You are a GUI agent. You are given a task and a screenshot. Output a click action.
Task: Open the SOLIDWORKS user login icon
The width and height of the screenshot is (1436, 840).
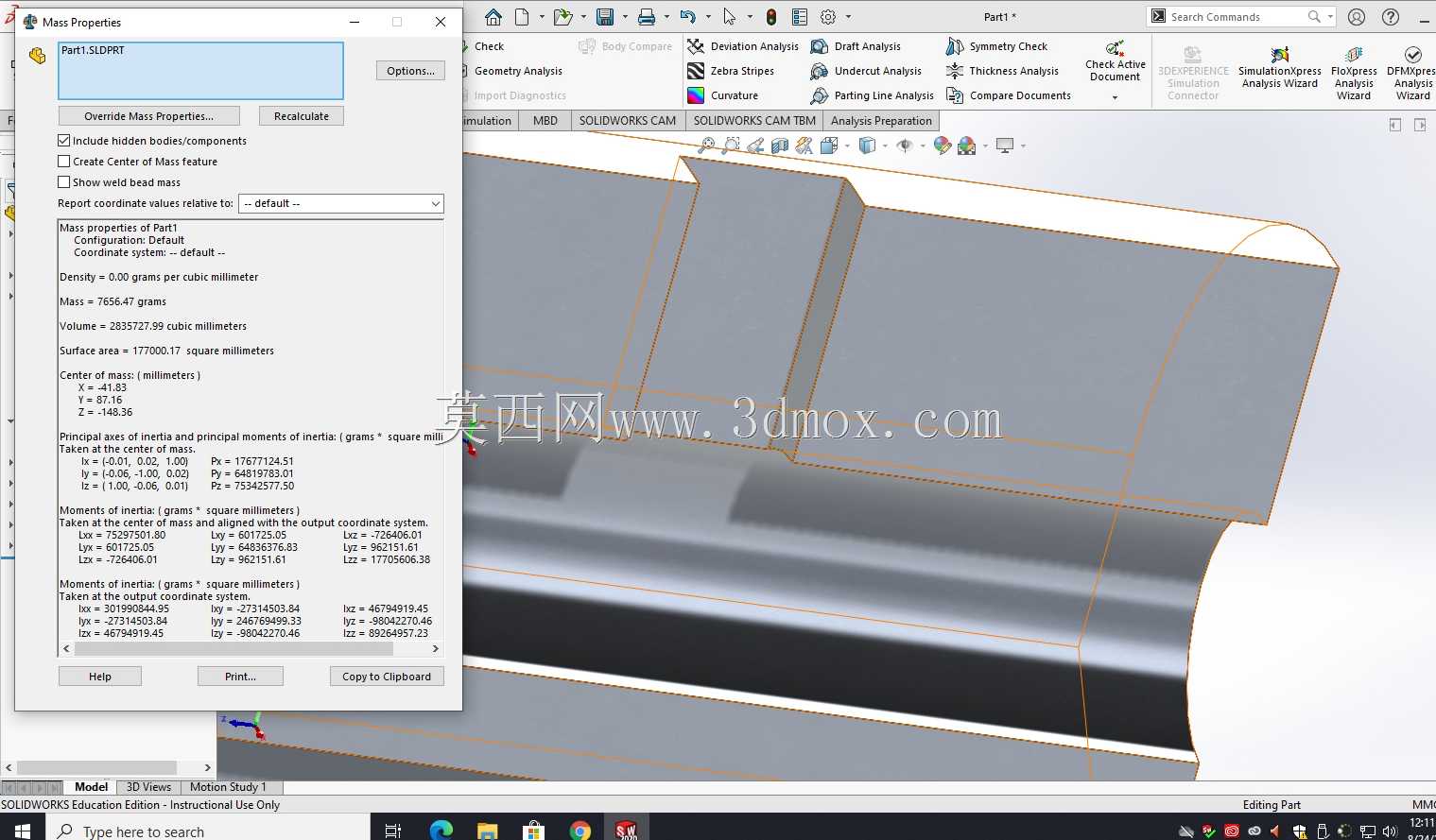(x=1357, y=17)
